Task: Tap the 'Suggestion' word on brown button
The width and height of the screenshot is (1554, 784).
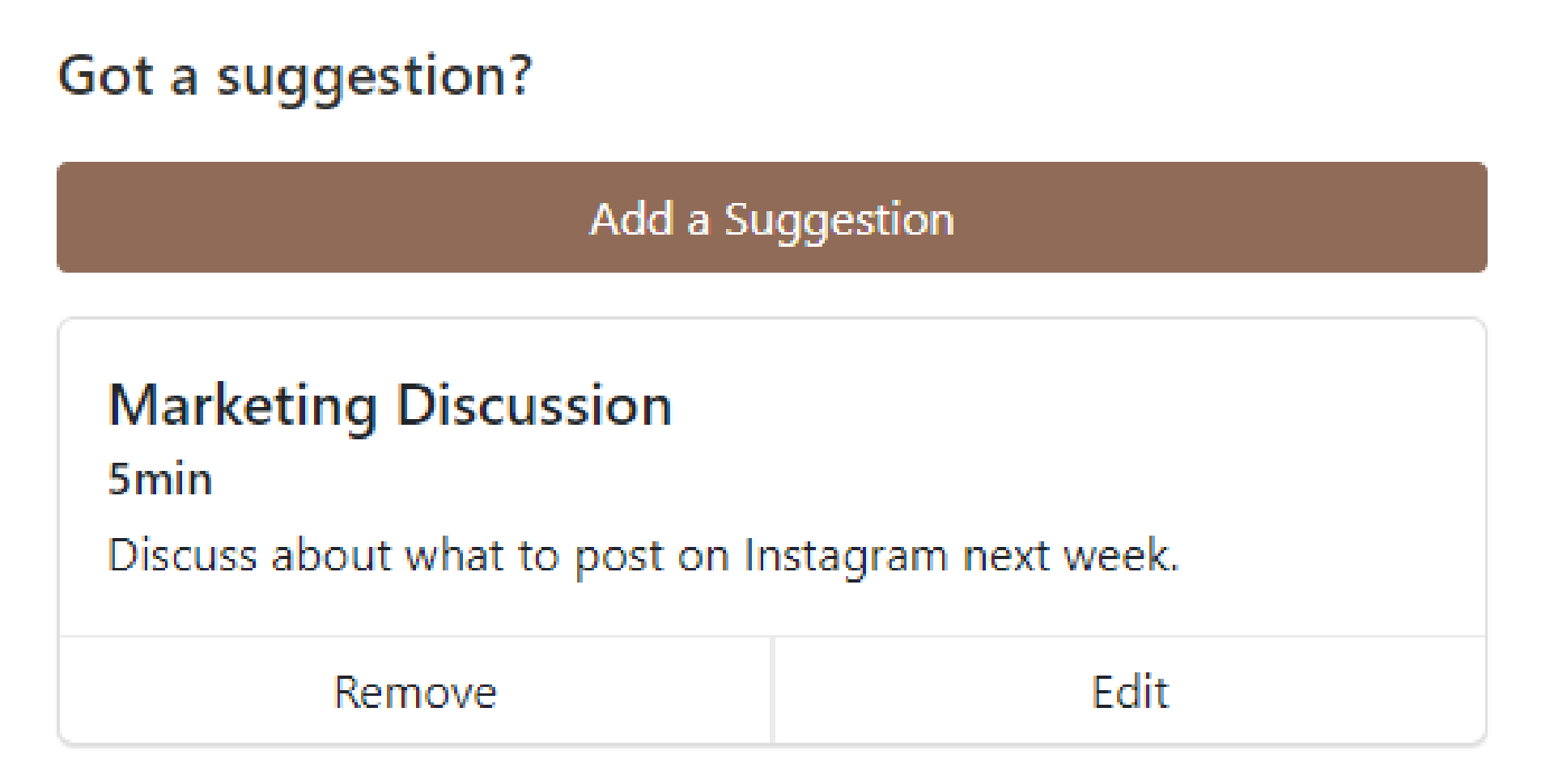Action: pos(839,221)
